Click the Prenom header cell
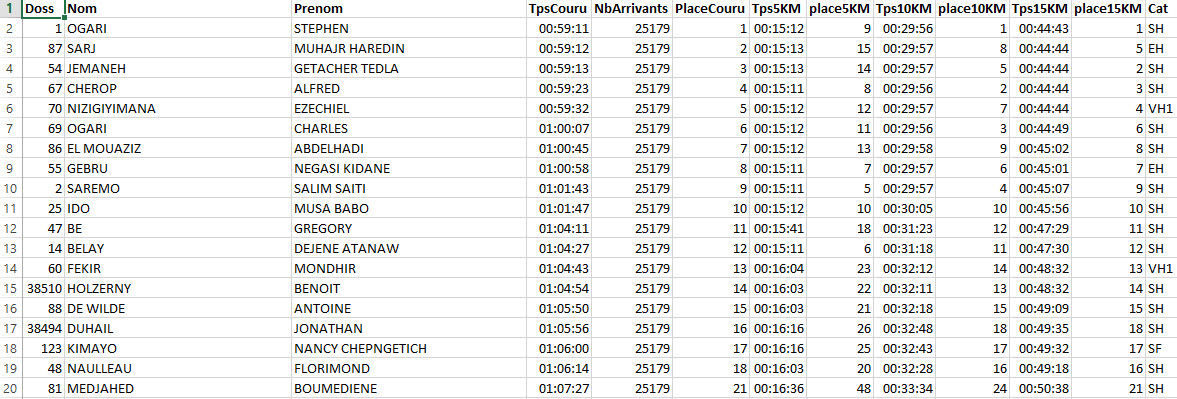The height and width of the screenshot is (399, 1177). [x=410, y=9]
